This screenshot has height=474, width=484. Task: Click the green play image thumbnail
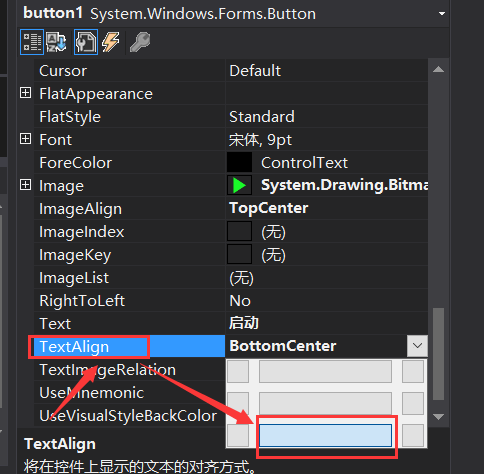tap(239, 185)
